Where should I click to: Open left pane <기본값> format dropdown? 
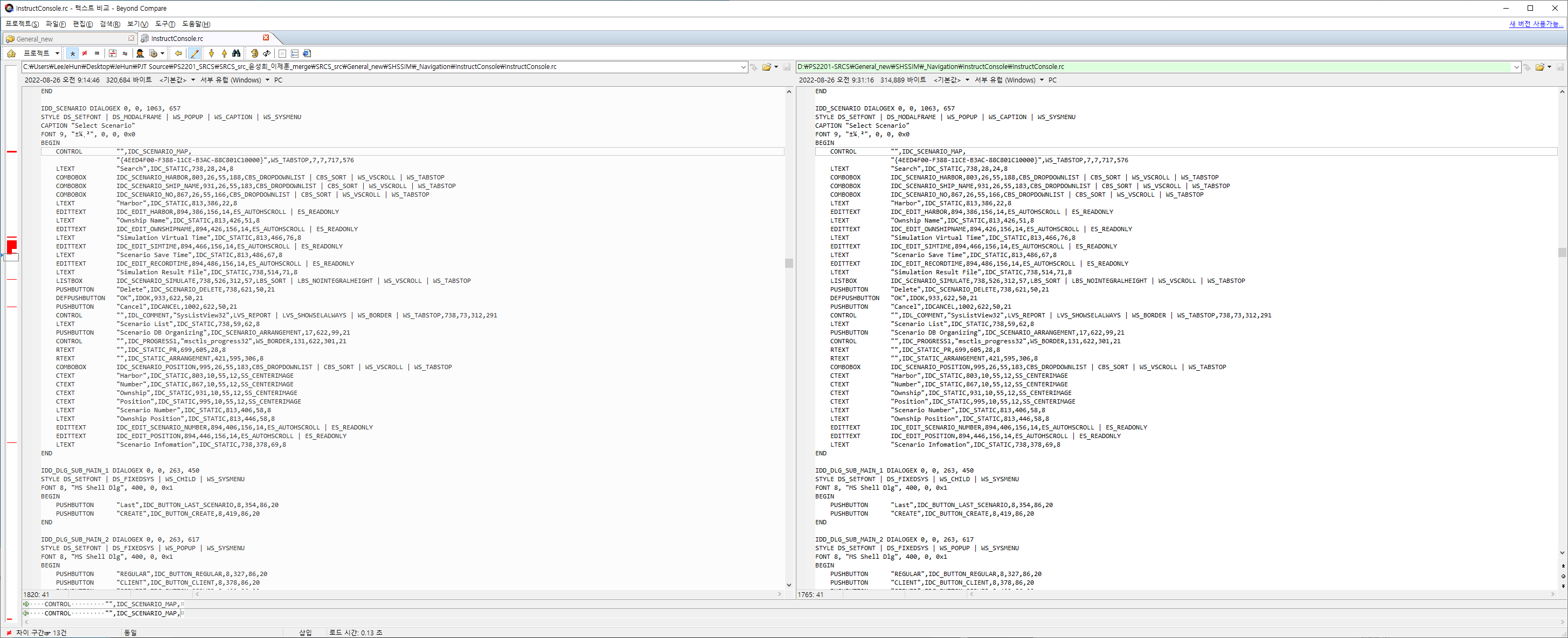(177, 80)
